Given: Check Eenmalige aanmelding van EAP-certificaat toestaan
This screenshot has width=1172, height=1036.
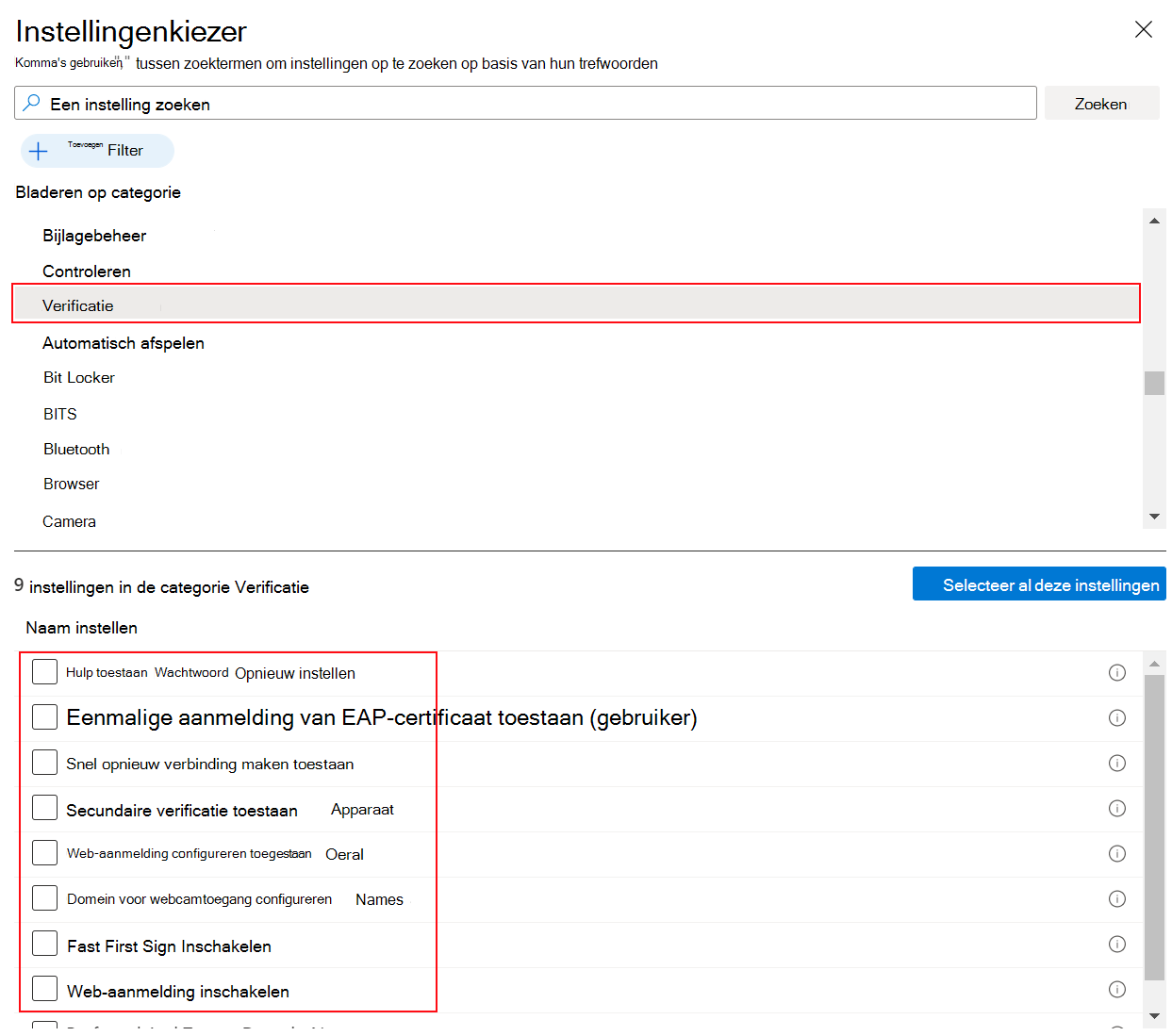Looking at the screenshot, I should coord(44,716).
